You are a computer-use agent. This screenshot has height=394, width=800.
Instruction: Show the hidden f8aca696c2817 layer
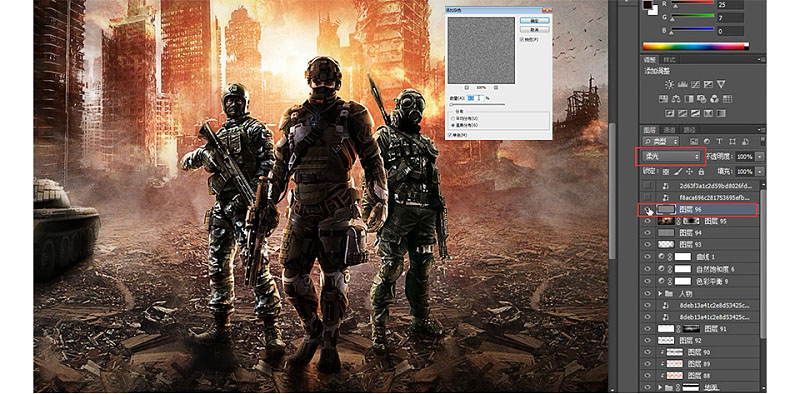coord(647,198)
